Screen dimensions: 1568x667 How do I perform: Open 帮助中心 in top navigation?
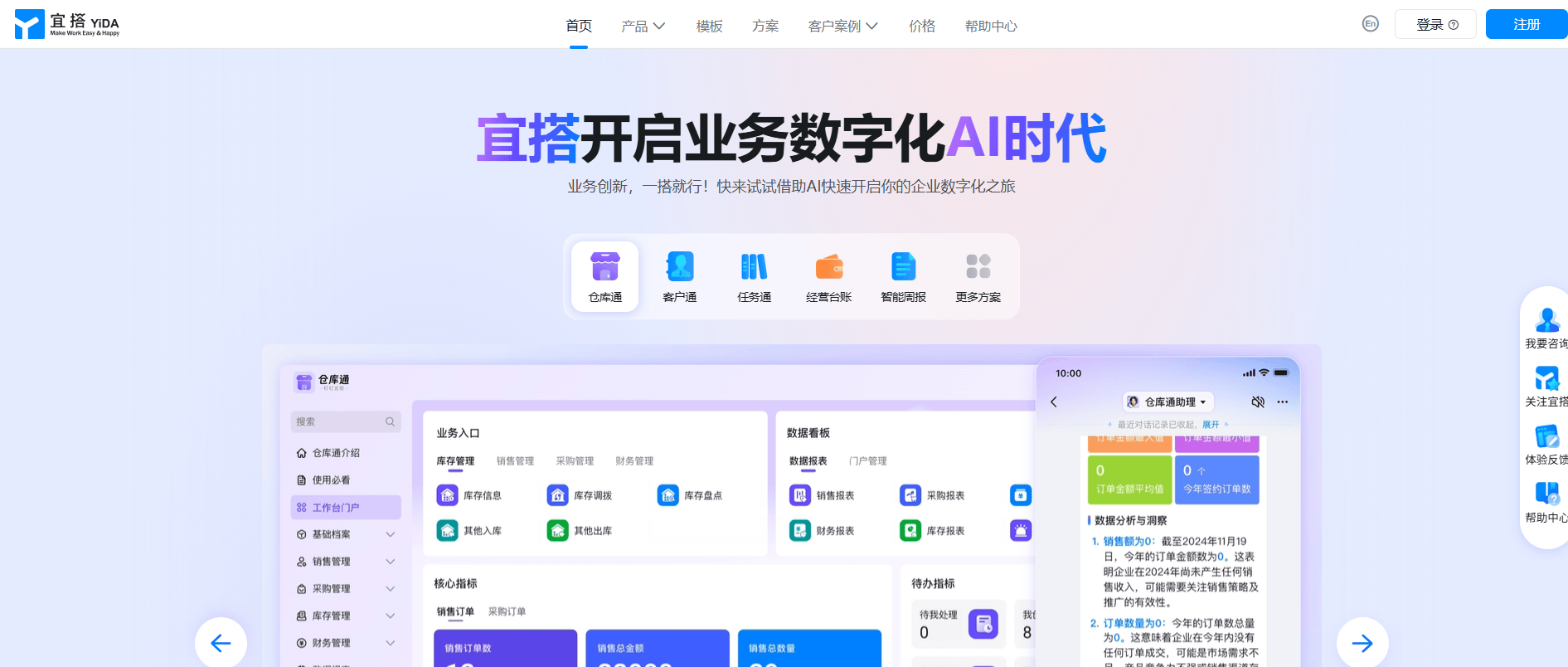pyautogui.click(x=991, y=26)
